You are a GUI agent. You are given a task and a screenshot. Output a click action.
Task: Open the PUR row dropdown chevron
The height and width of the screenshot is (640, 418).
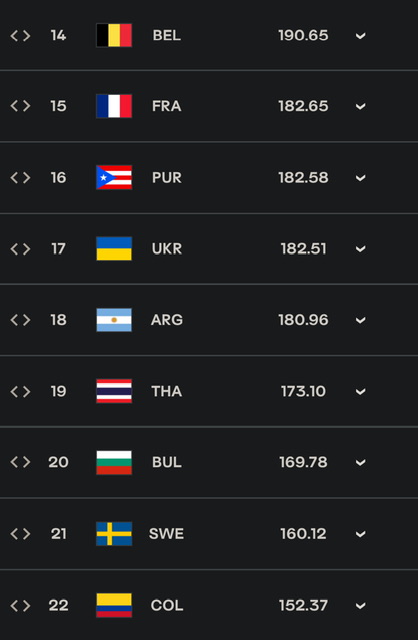360,178
